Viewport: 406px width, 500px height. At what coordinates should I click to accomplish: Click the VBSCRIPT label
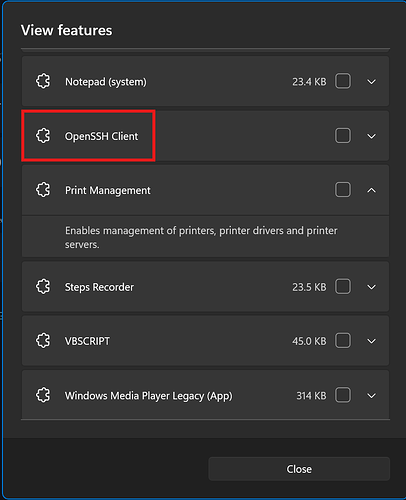pyautogui.click(x=87, y=341)
